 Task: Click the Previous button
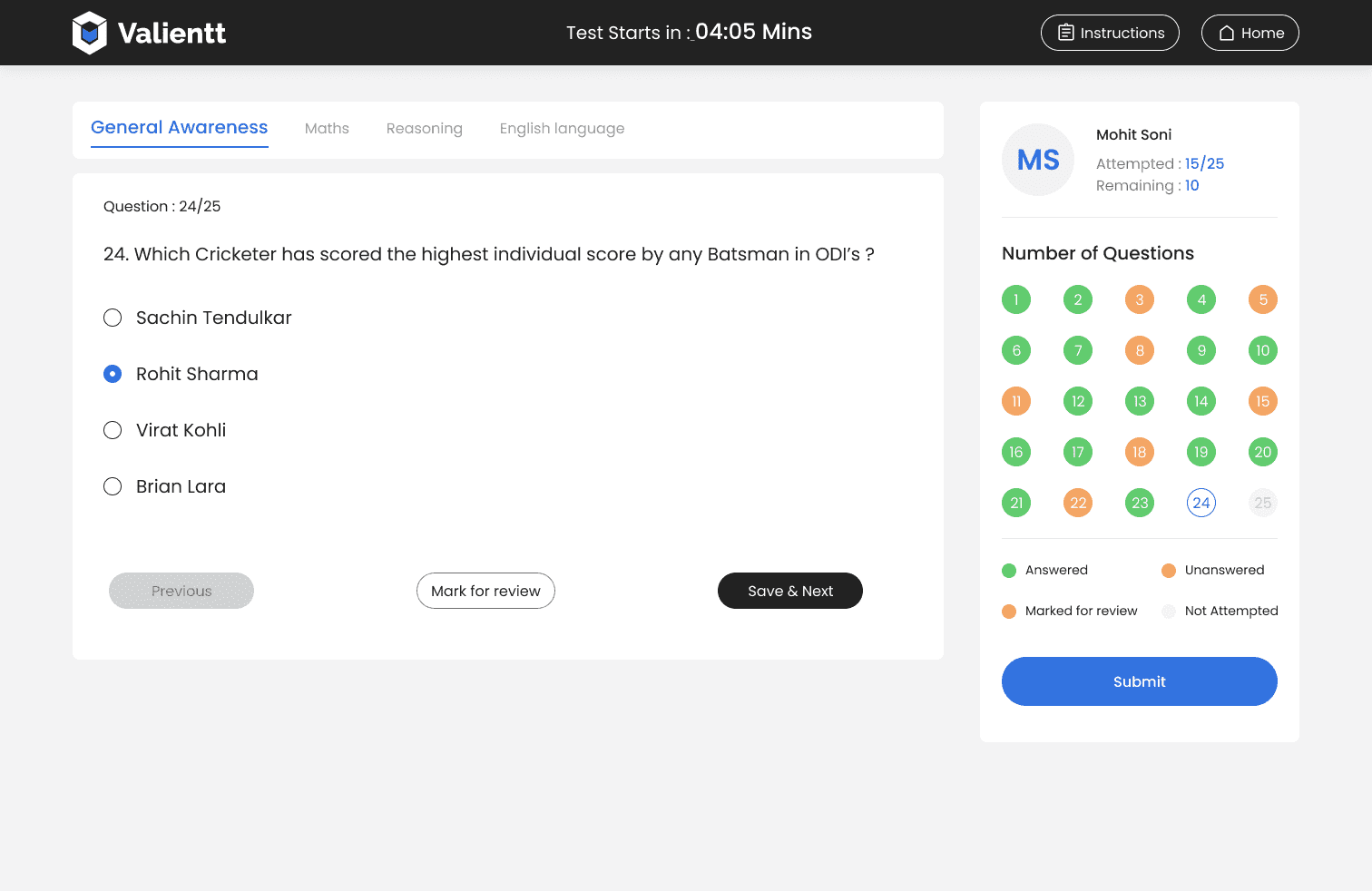click(x=181, y=591)
